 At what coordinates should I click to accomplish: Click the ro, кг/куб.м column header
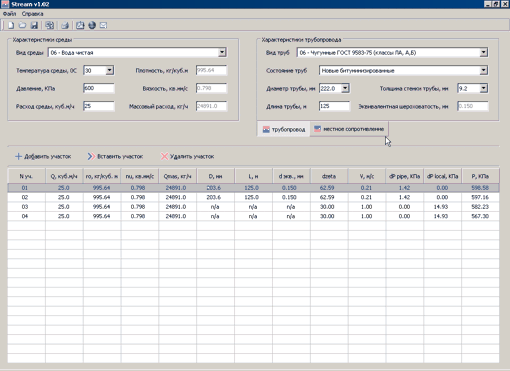tap(102, 176)
